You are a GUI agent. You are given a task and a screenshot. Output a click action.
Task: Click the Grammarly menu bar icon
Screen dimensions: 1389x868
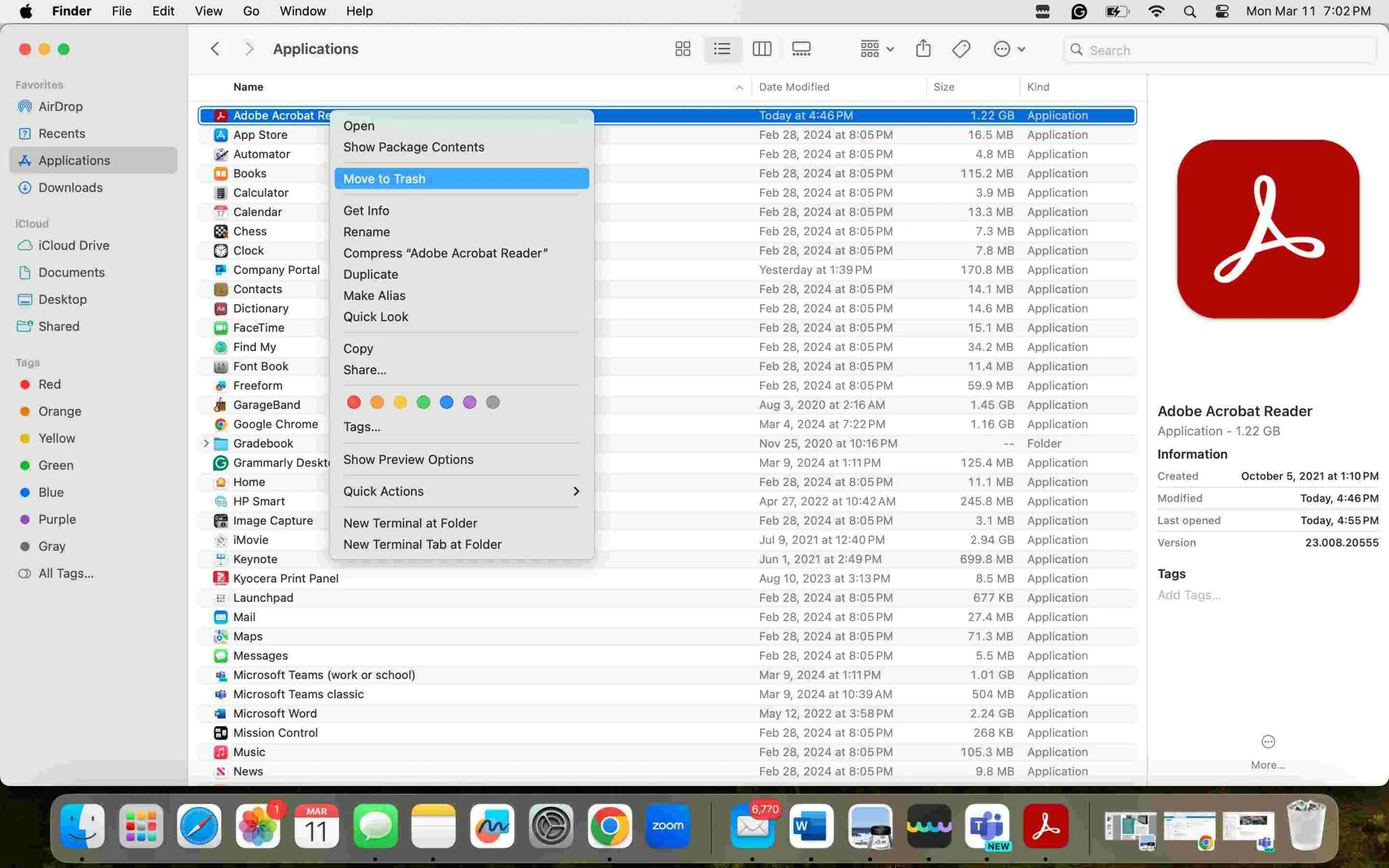coord(1079,11)
